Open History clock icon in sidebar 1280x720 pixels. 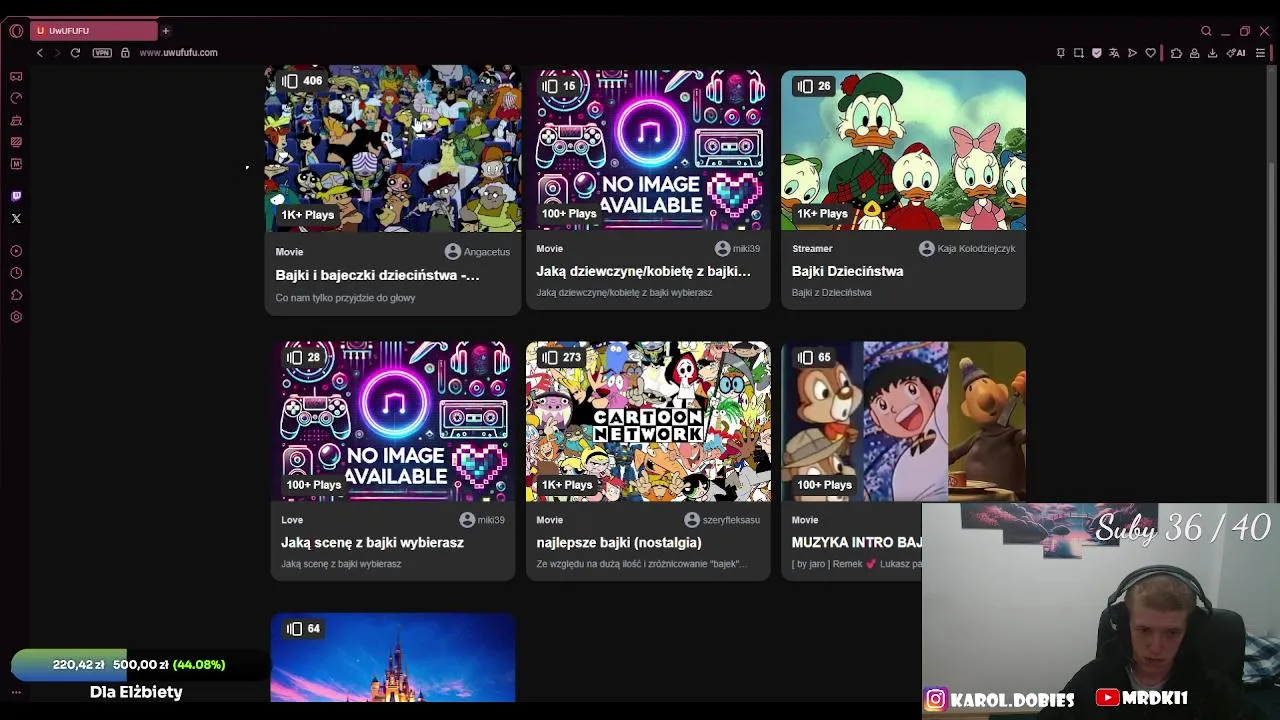(x=16, y=273)
